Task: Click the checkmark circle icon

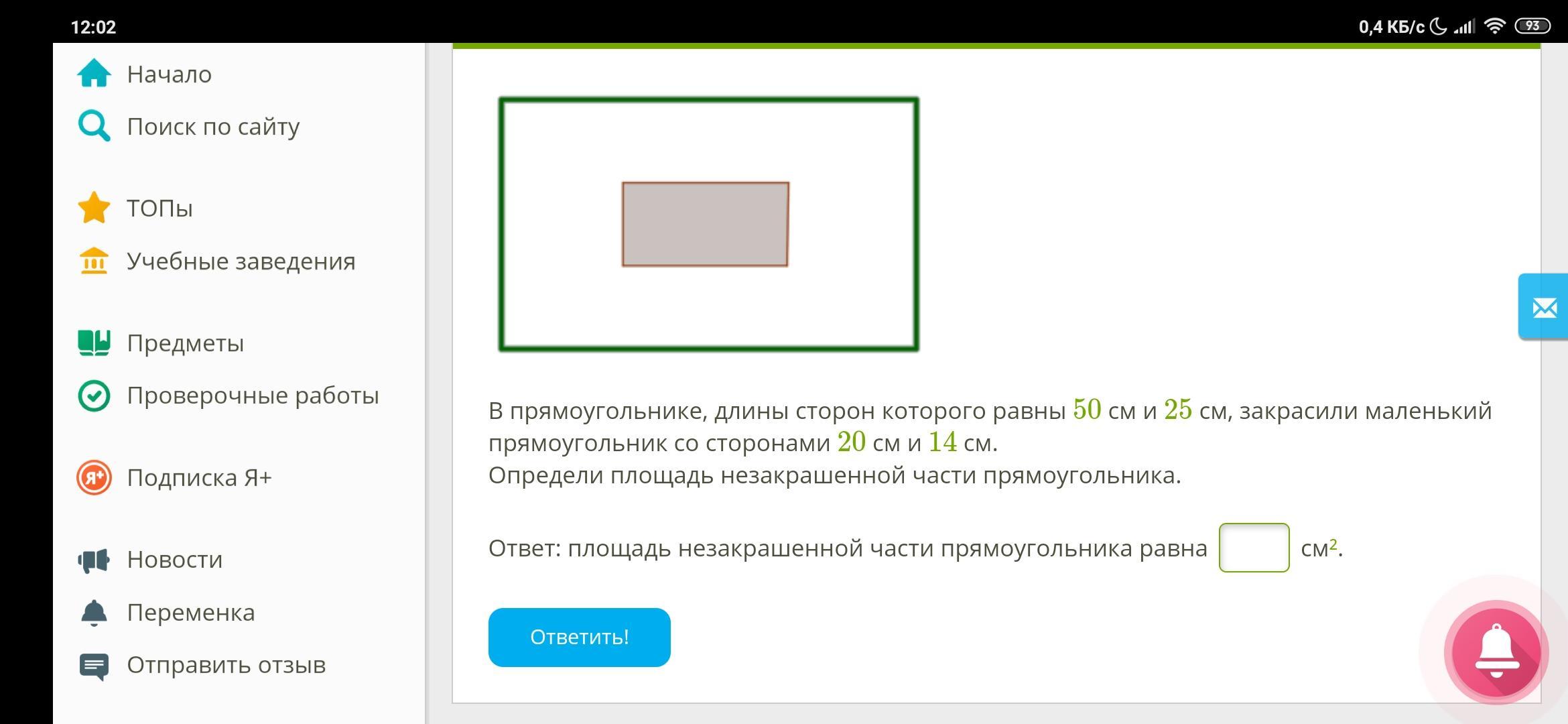Action: coord(94,396)
